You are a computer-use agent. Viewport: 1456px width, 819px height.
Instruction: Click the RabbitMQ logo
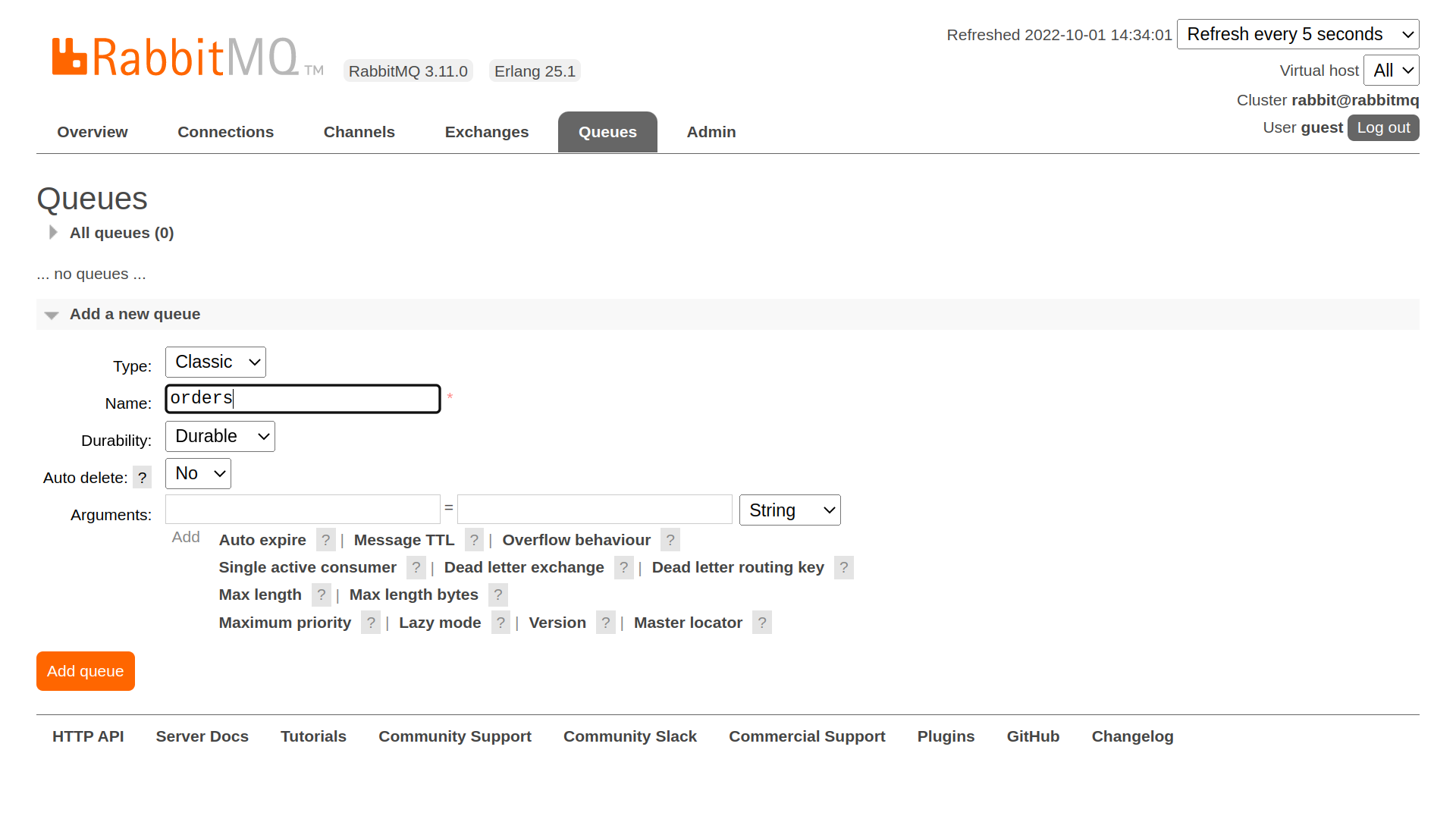coord(176,58)
